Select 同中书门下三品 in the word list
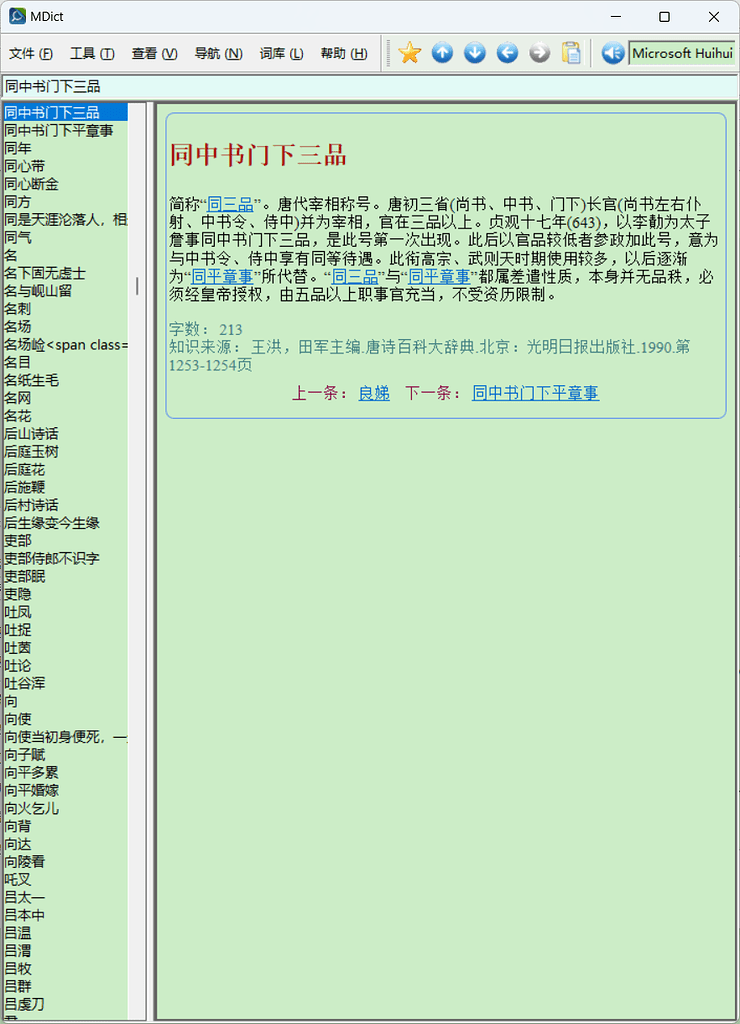The width and height of the screenshot is (740, 1024). [x=65, y=112]
